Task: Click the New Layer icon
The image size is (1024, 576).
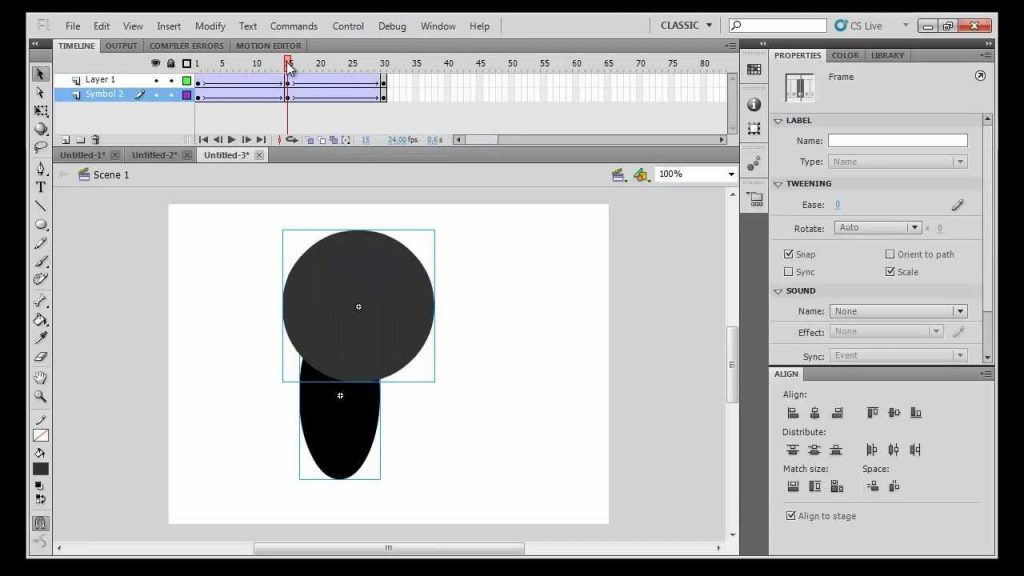Action: click(x=65, y=140)
